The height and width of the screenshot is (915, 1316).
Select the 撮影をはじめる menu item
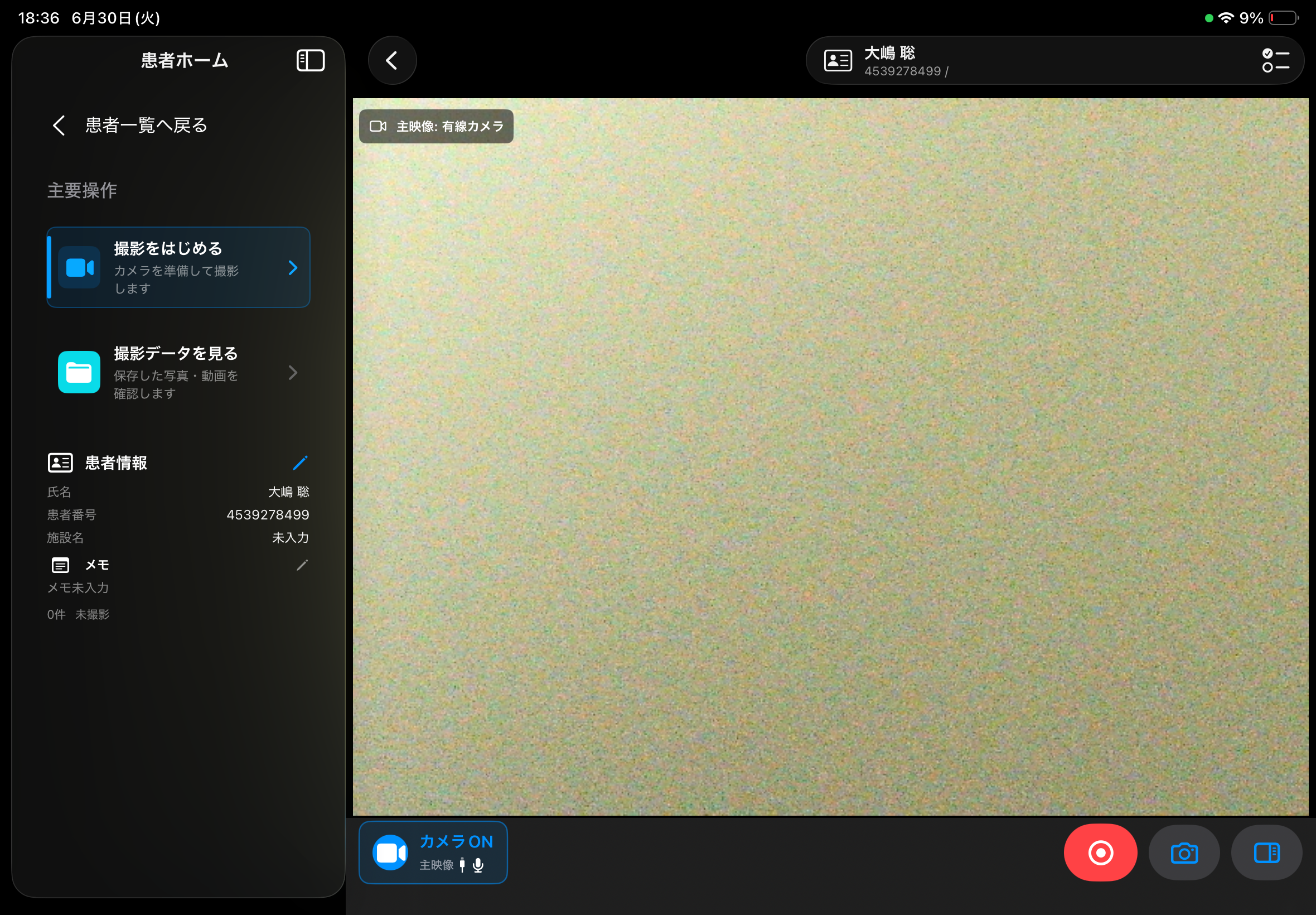click(178, 267)
